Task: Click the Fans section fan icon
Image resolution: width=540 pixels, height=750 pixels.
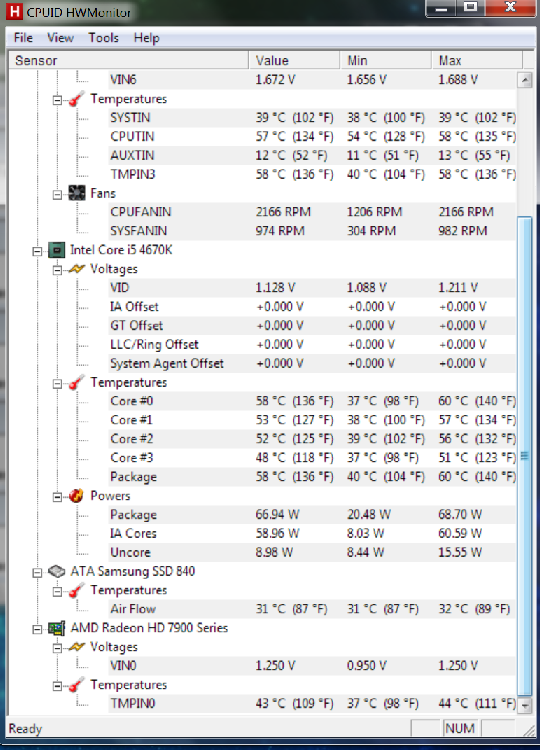Action: [x=77, y=193]
